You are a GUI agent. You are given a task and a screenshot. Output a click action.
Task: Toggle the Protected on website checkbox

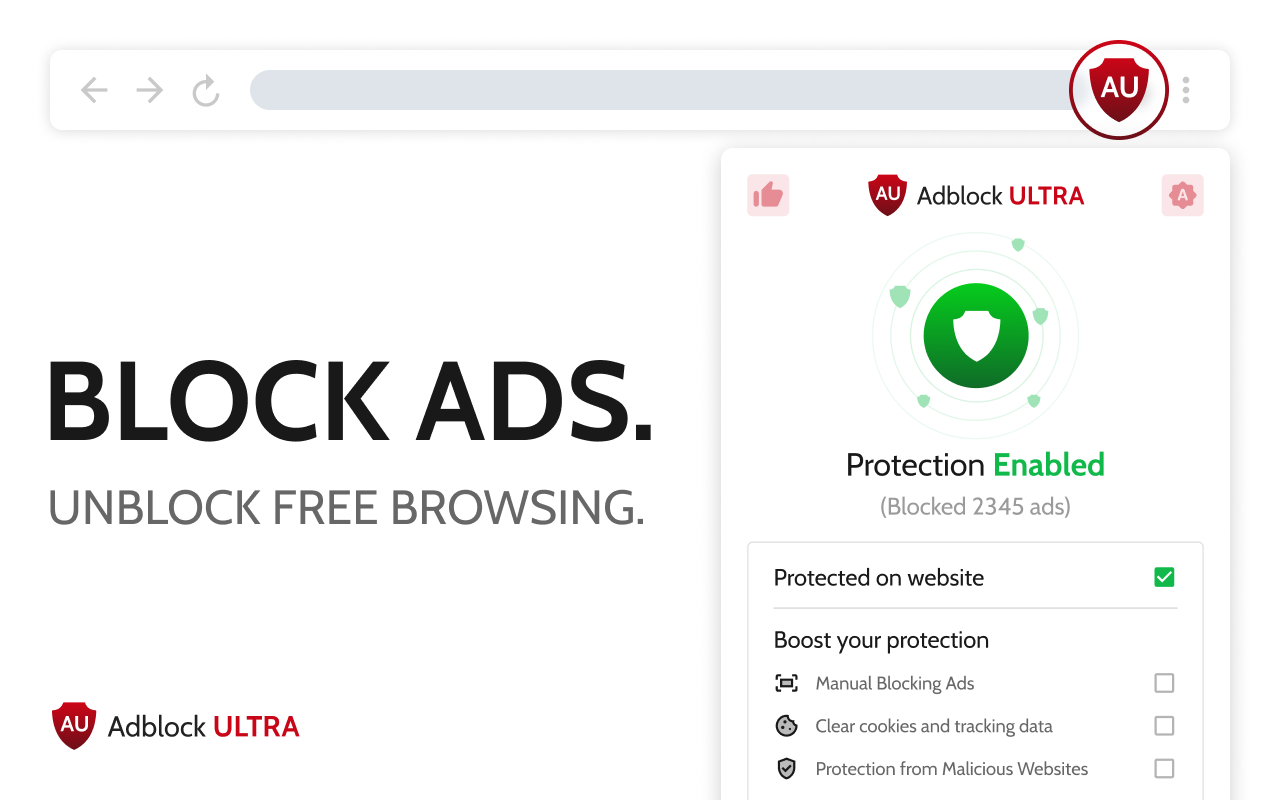[1164, 577]
